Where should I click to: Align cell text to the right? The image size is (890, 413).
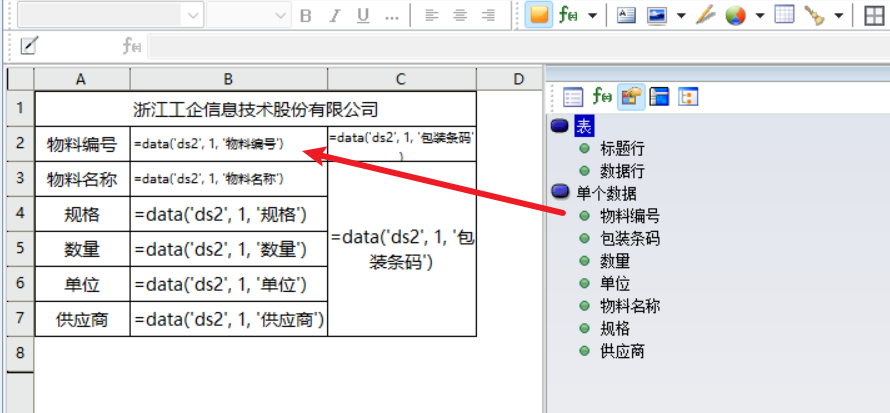click(488, 16)
